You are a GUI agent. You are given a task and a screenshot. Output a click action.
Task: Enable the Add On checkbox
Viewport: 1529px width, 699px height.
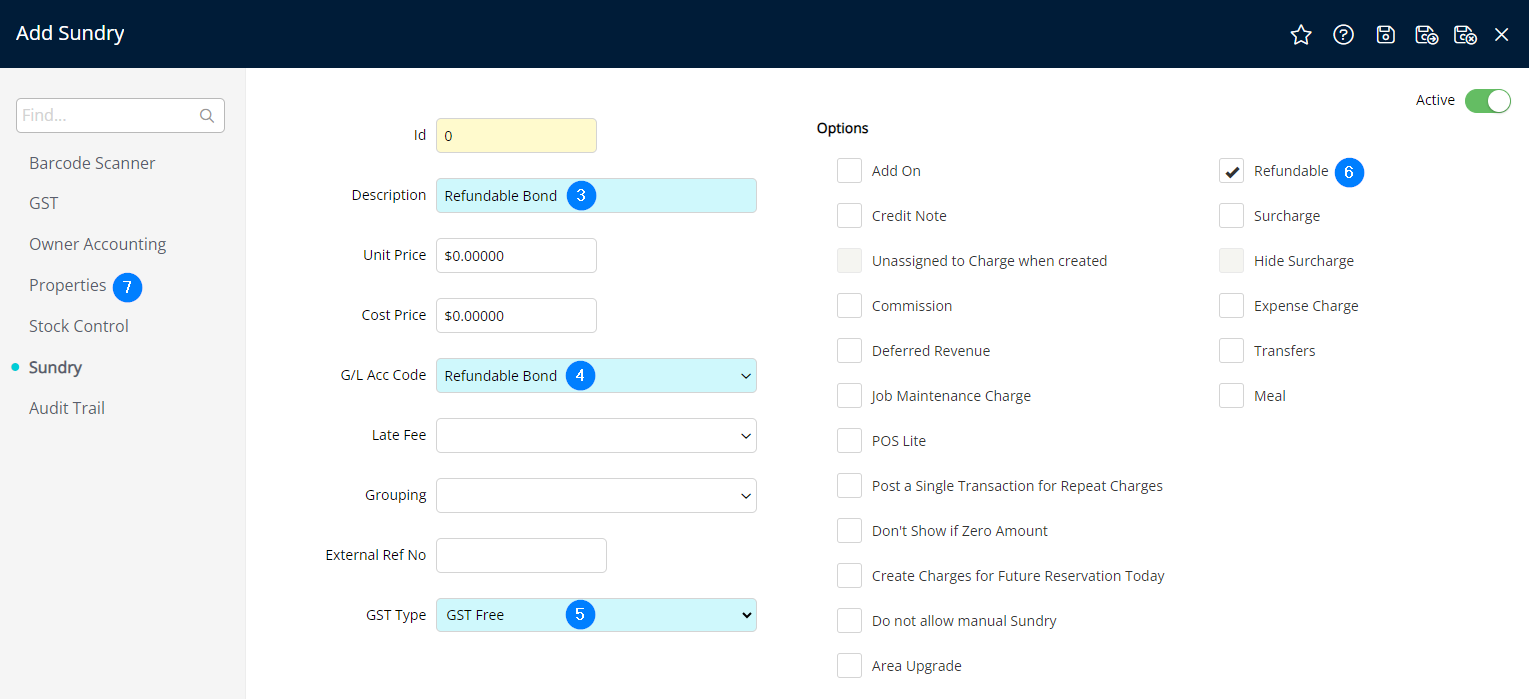849,171
